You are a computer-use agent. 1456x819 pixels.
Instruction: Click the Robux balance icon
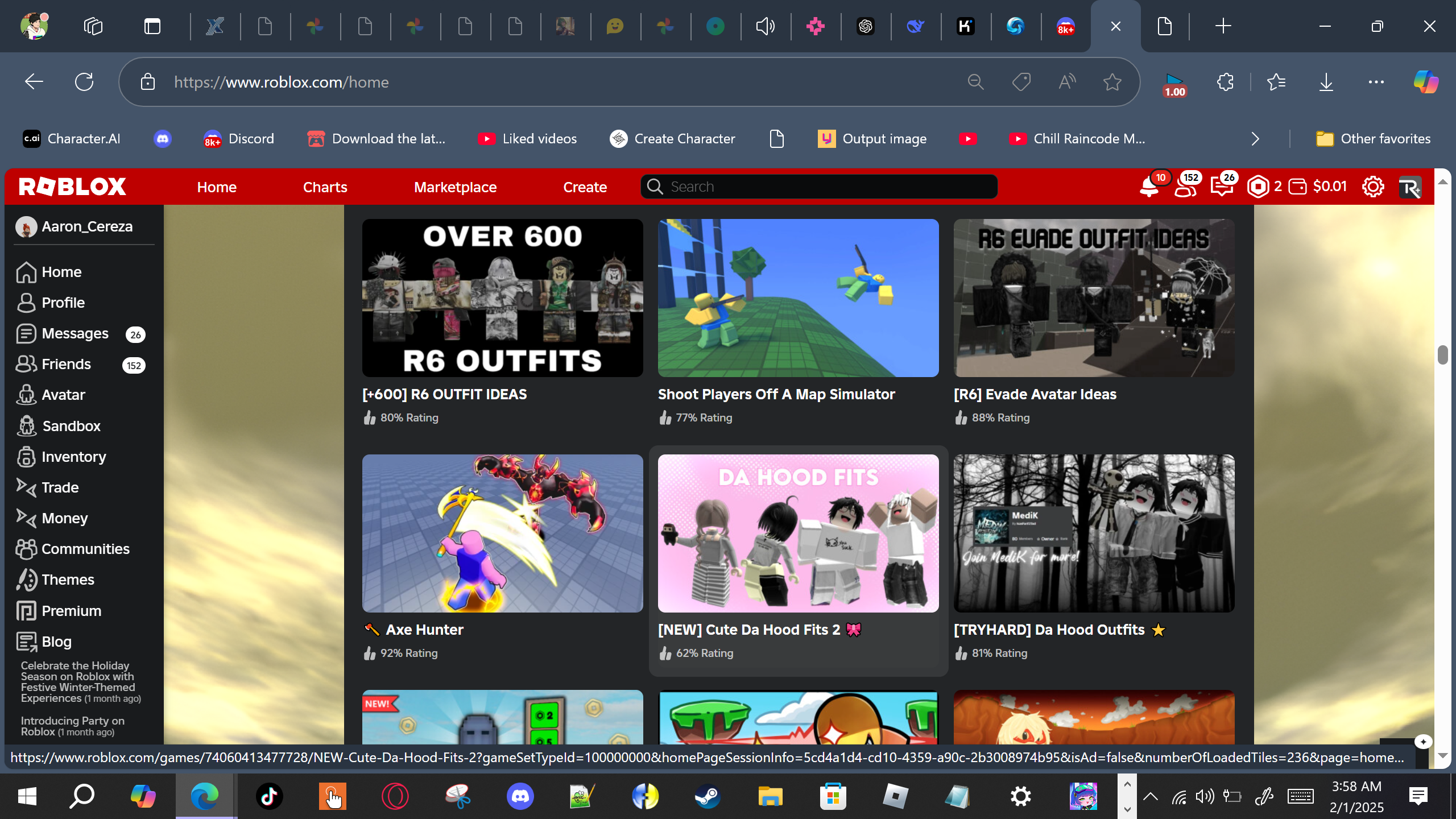tap(1258, 187)
